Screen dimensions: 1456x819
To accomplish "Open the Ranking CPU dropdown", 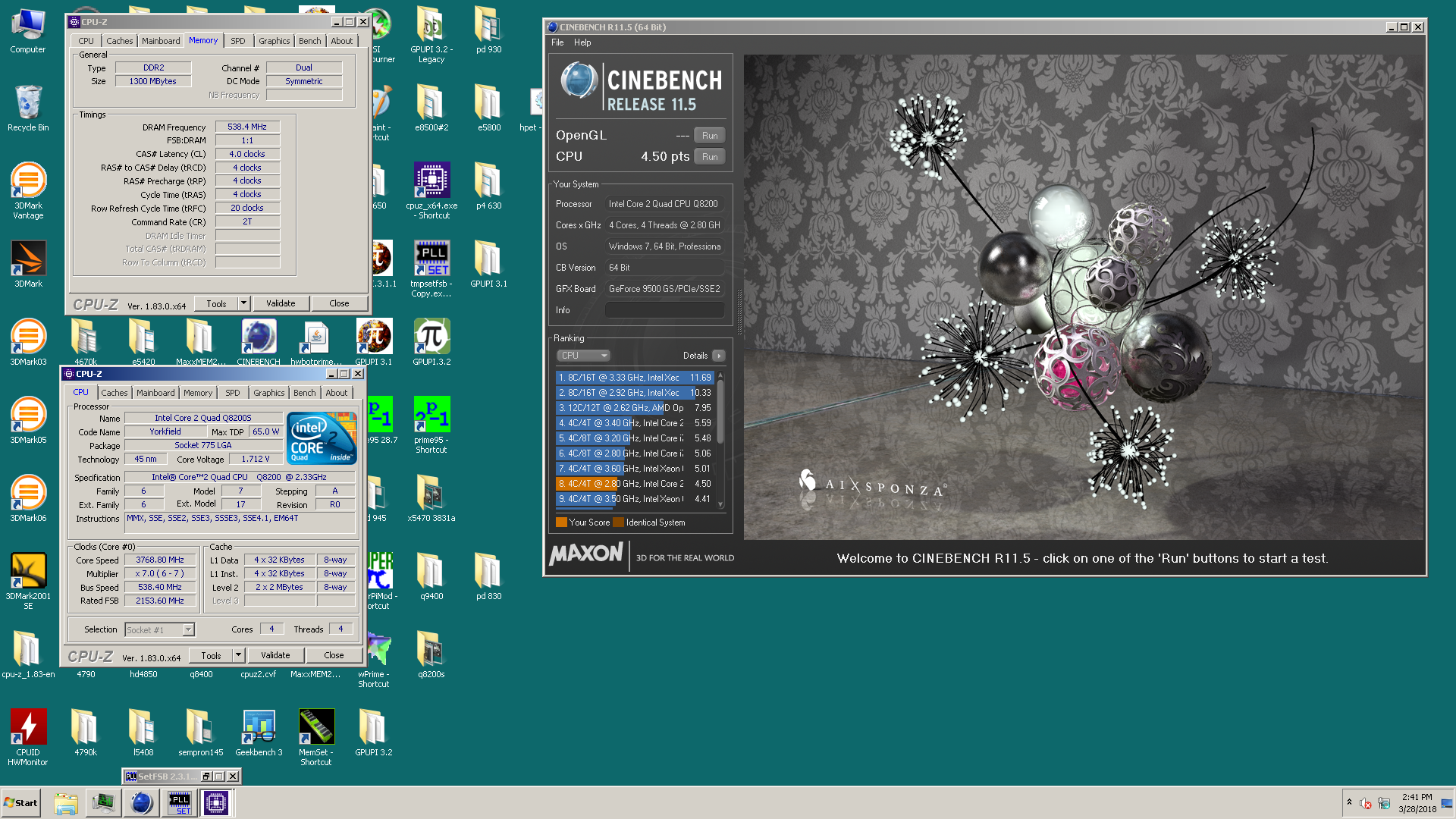I will [584, 356].
